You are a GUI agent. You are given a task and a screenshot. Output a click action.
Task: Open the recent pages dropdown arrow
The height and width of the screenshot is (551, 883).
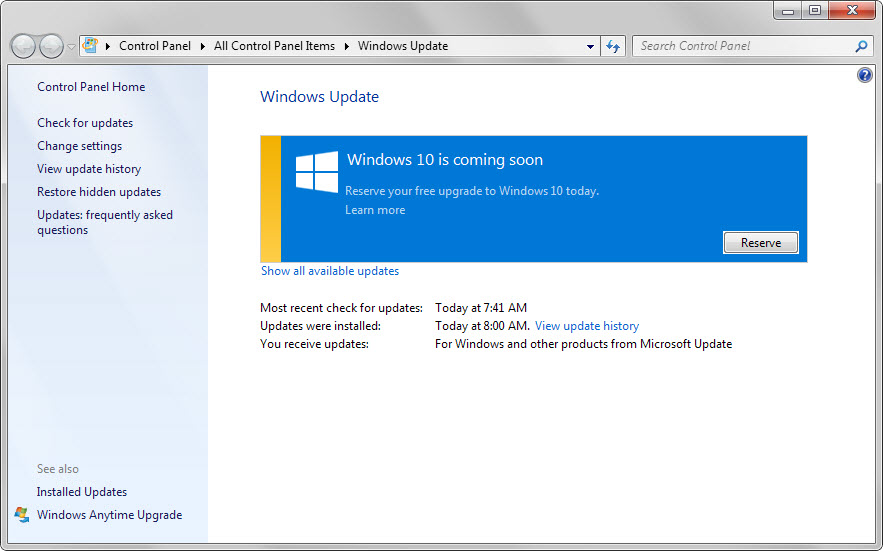click(71, 47)
